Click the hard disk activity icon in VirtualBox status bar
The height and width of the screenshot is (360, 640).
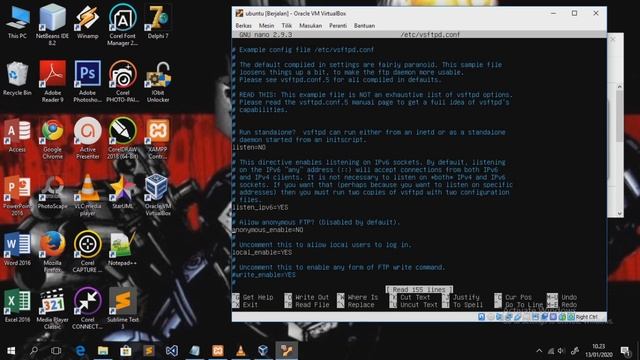click(x=482, y=317)
